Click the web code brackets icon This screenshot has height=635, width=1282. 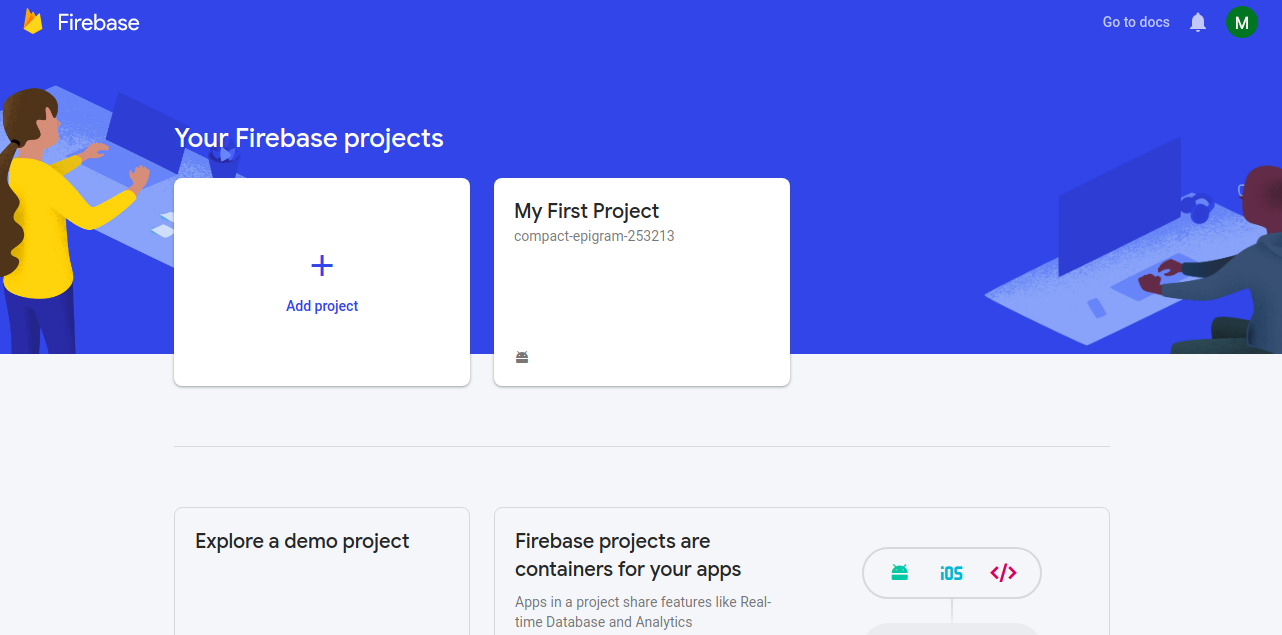1003,573
